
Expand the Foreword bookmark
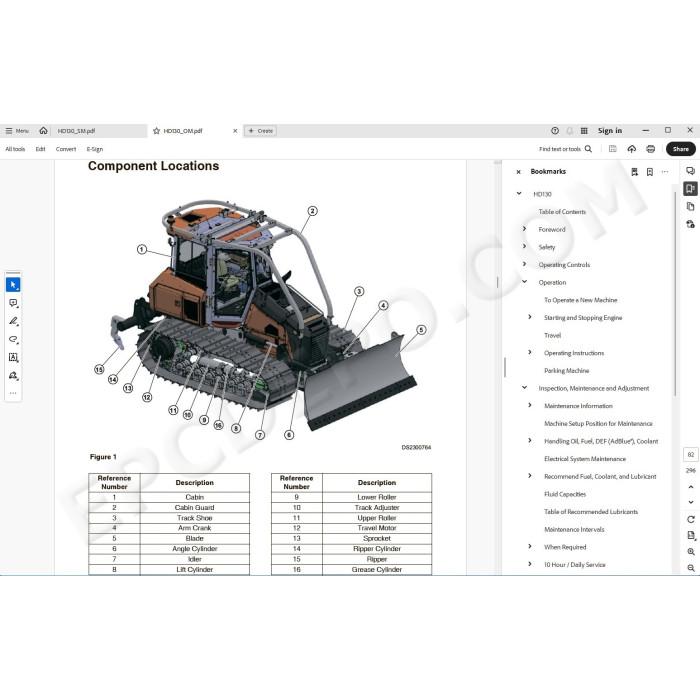[525, 229]
